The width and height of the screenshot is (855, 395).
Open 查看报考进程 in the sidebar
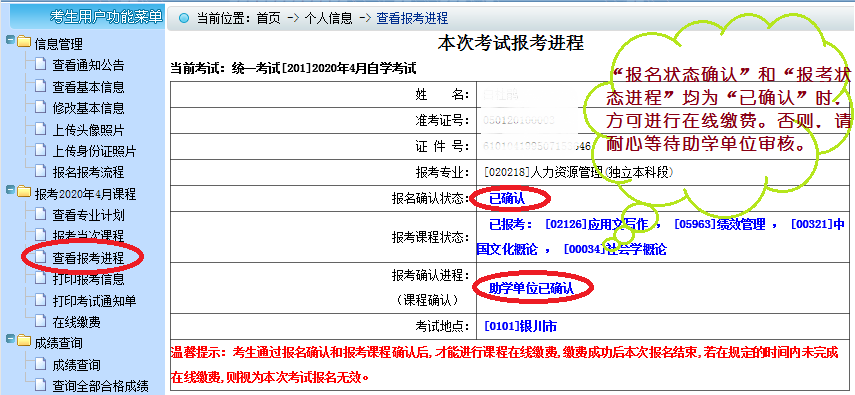pos(88,258)
